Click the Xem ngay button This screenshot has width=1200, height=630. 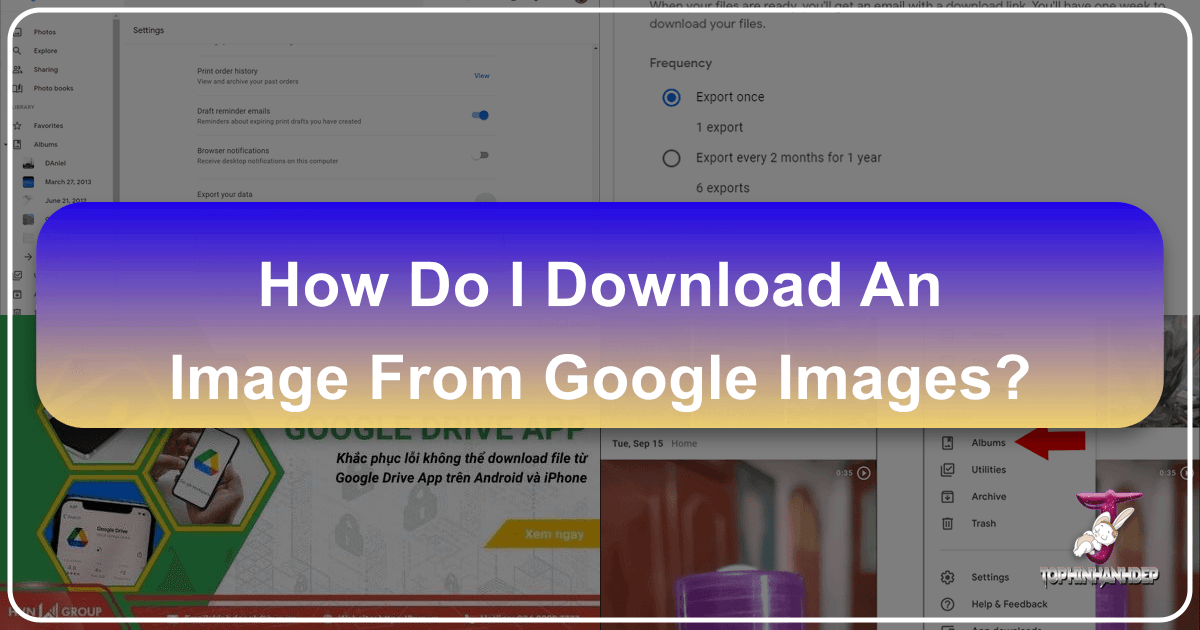[556, 534]
